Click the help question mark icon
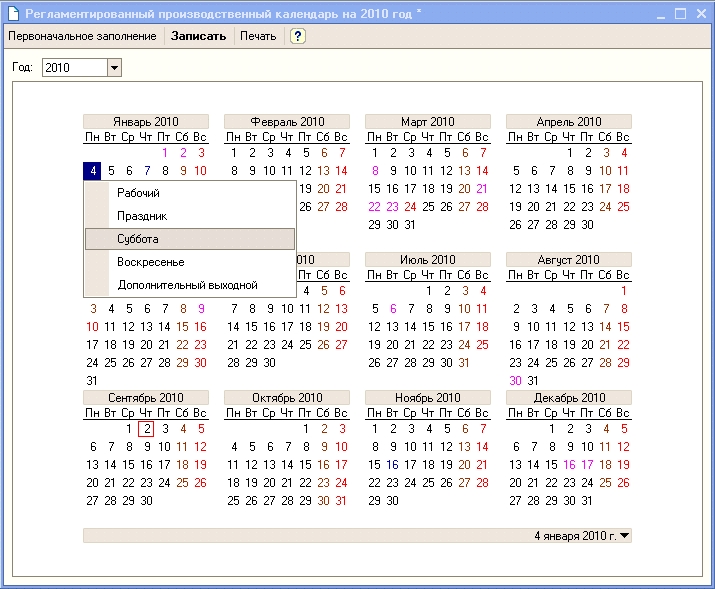This screenshot has width=715, height=589. 297,36
